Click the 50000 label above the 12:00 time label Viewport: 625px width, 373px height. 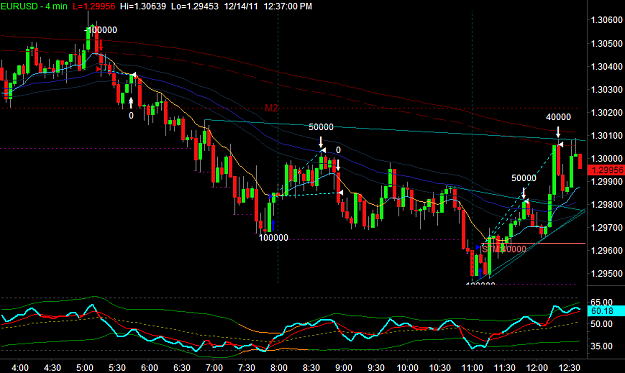click(524, 178)
